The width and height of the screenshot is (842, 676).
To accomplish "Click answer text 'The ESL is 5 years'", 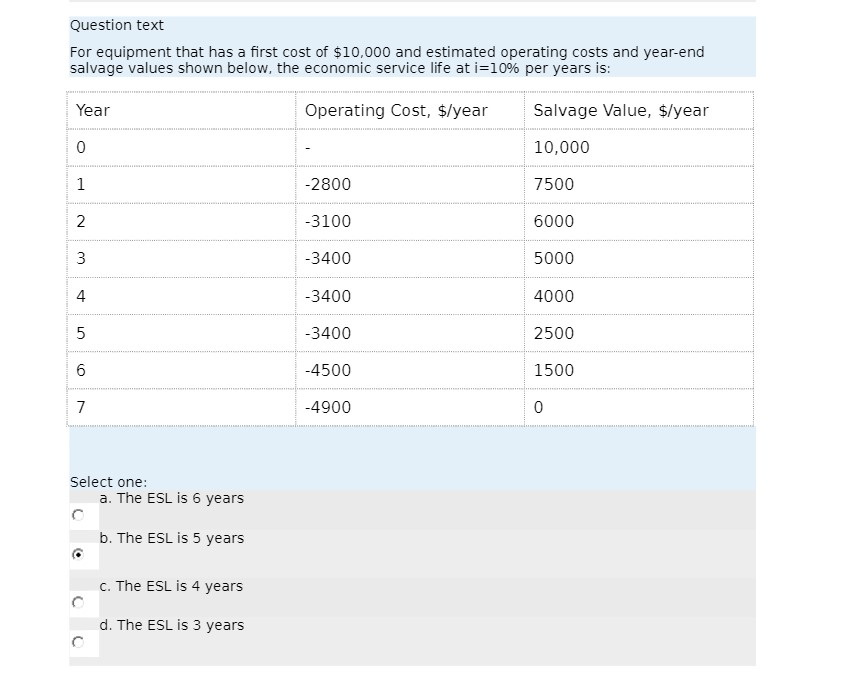I will click(172, 538).
